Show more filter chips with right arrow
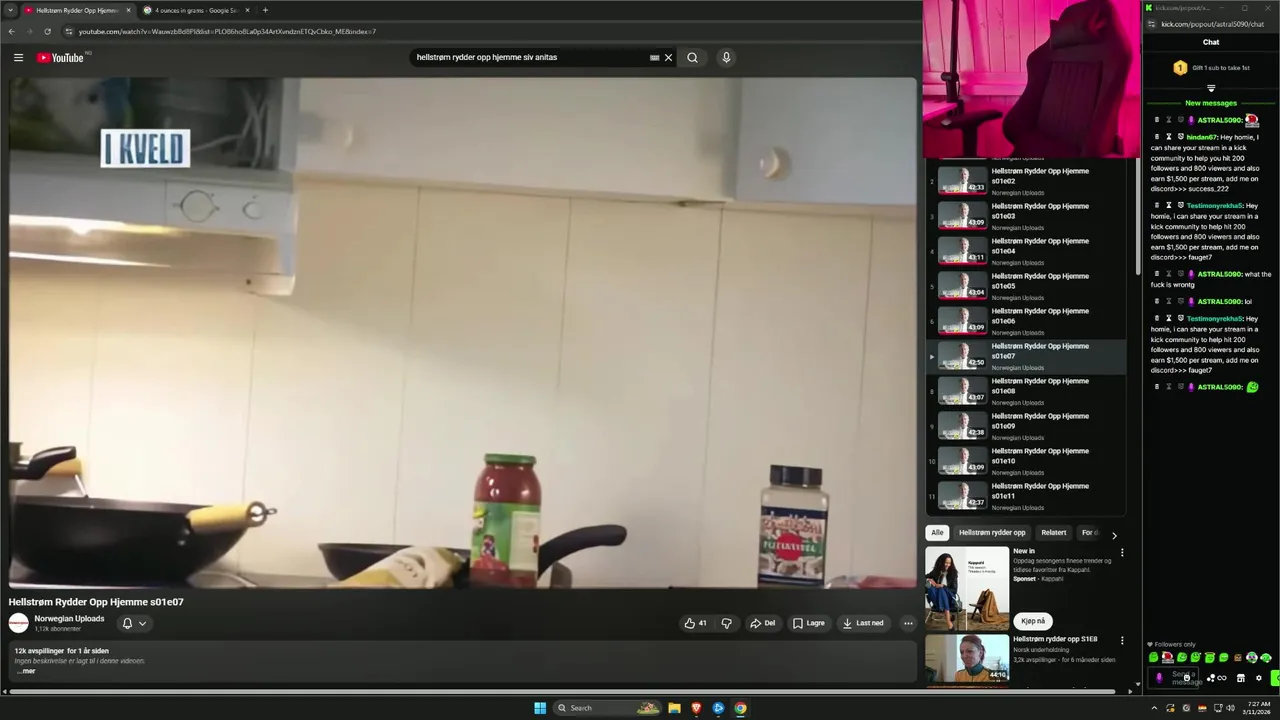This screenshot has width=1280, height=720. tap(1114, 535)
